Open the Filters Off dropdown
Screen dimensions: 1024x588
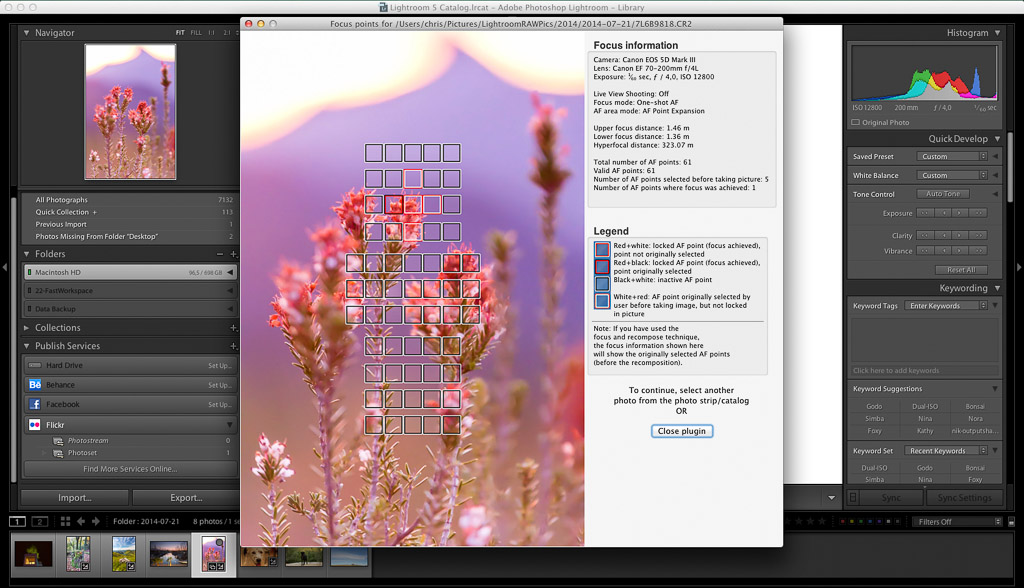956,521
